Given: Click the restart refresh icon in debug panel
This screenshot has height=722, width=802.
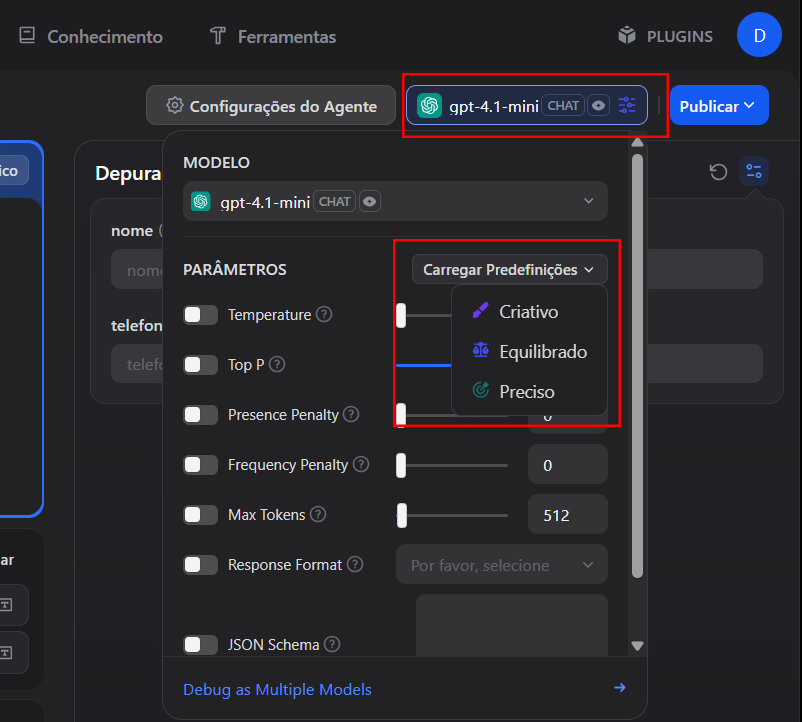Looking at the screenshot, I should pyautogui.click(x=718, y=172).
